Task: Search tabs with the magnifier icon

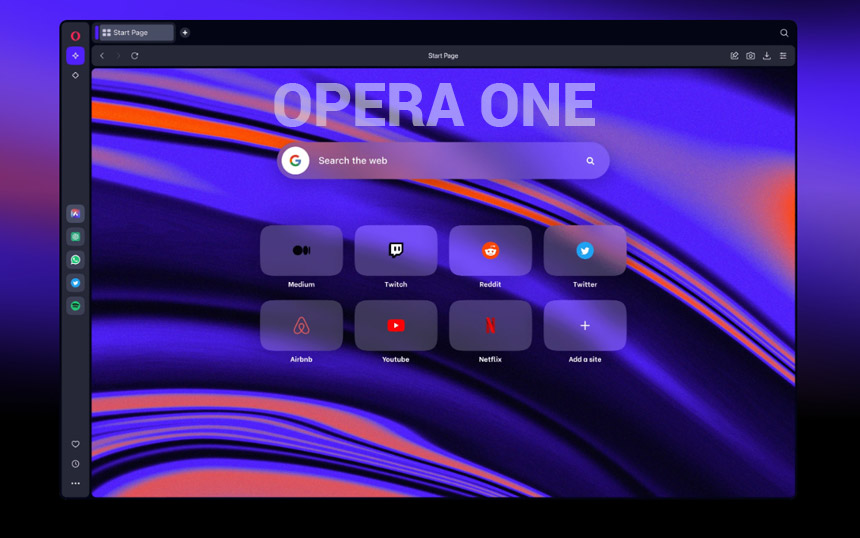Action: point(784,33)
